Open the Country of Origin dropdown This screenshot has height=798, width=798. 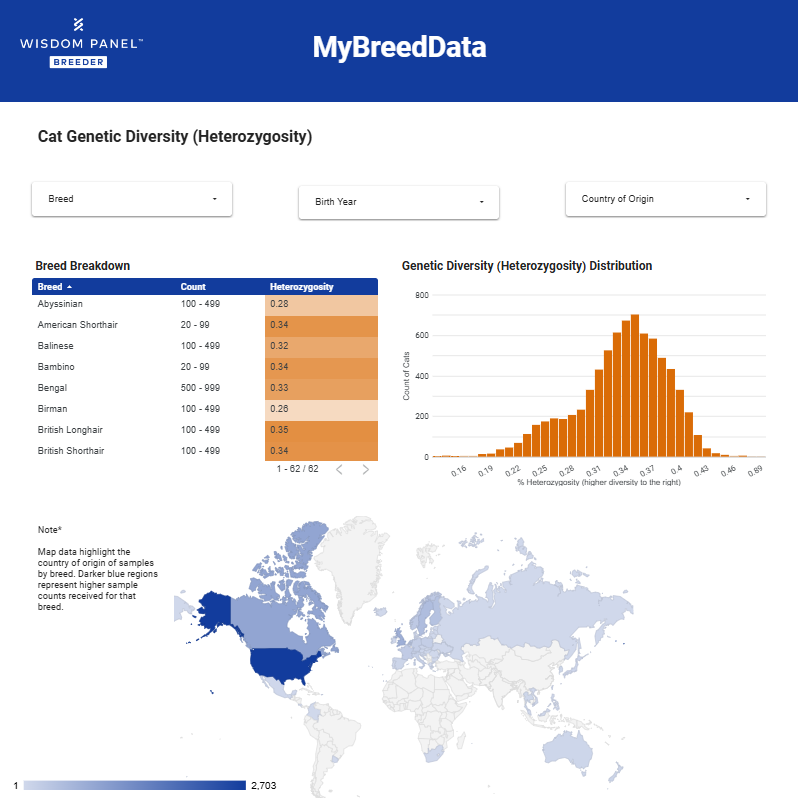[666, 199]
